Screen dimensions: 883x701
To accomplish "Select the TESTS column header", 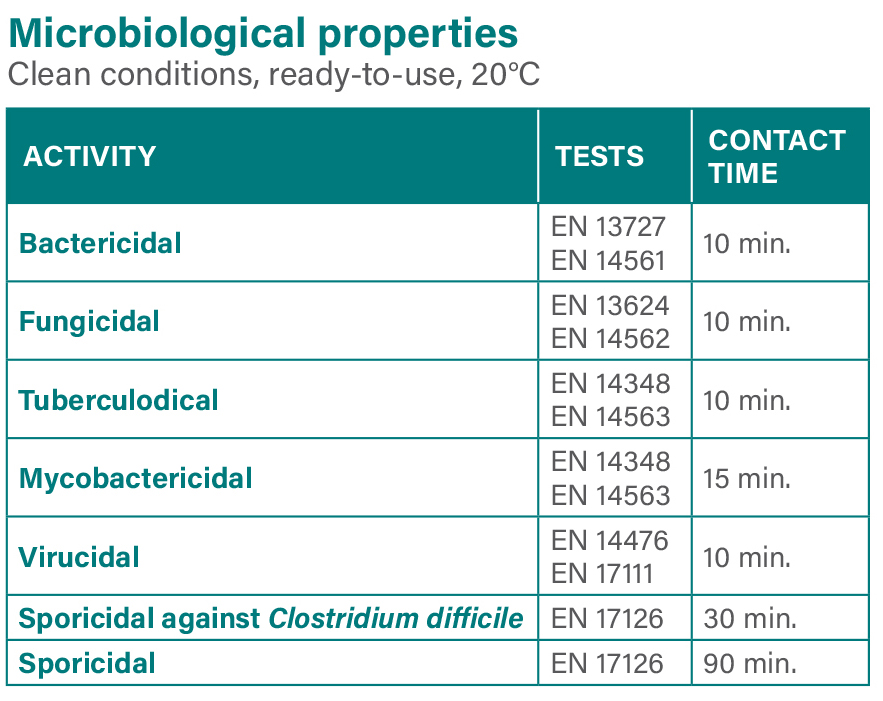I will click(x=599, y=157).
